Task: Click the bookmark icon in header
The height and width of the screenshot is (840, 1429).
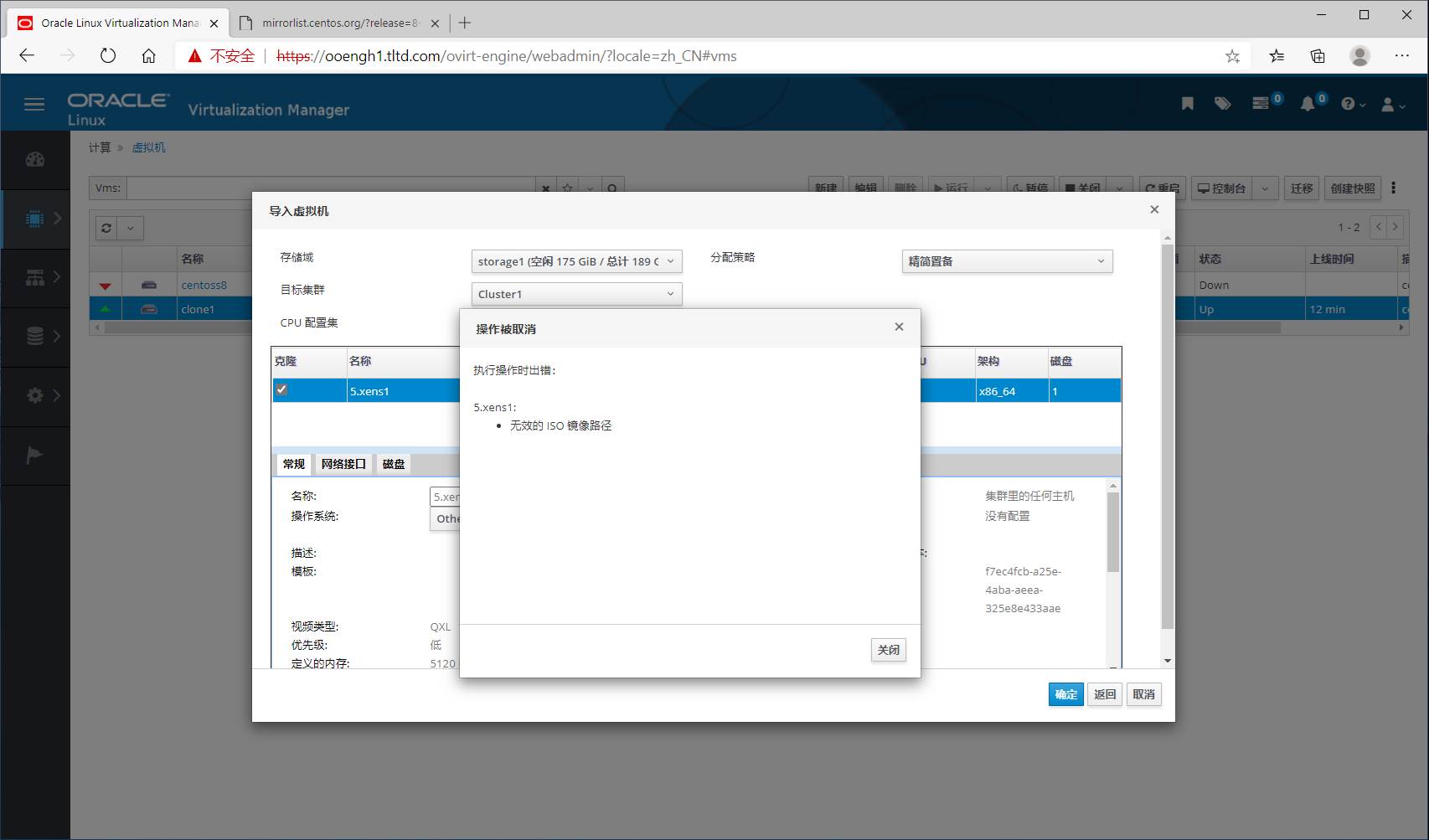Action: point(1187,104)
